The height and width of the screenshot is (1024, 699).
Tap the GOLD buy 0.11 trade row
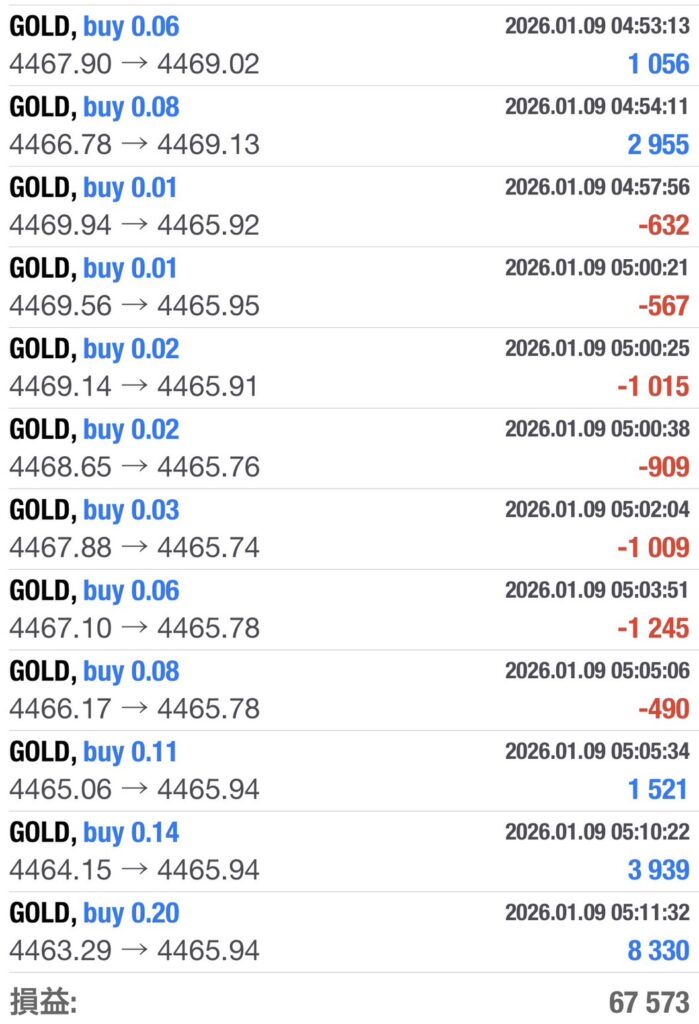point(95,752)
